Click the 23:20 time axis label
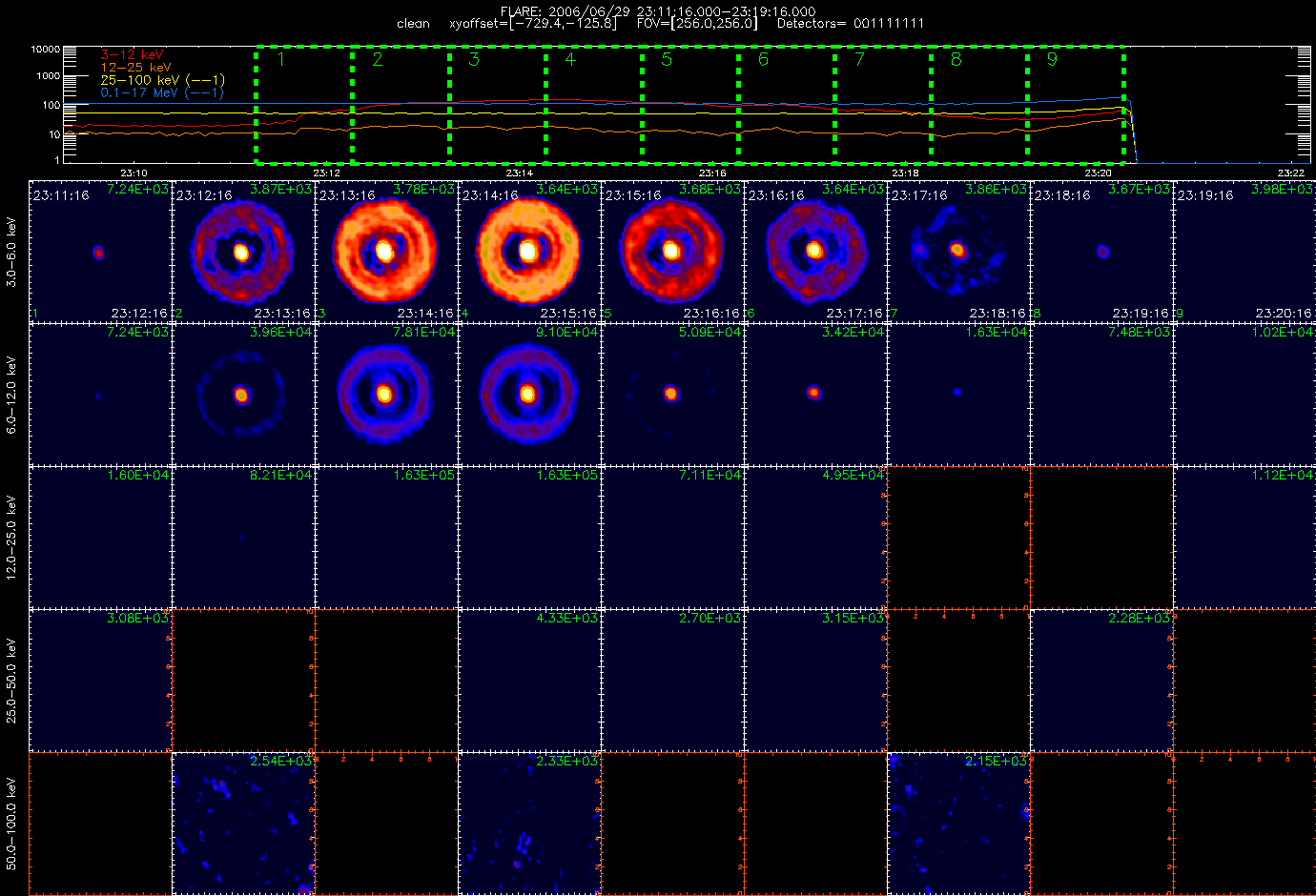Screen dimensions: 1316x896 (1098, 173)
